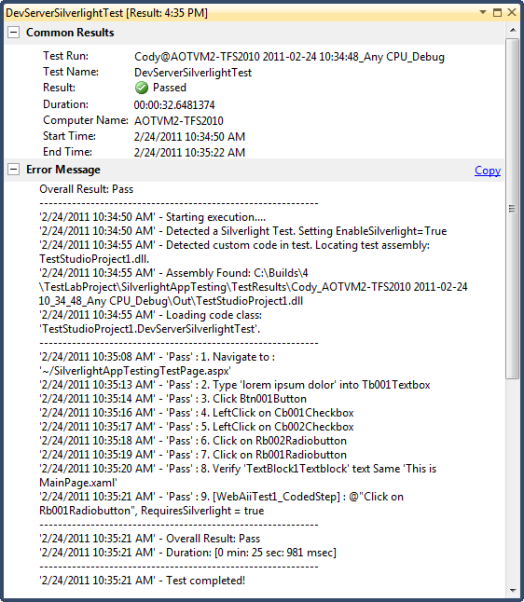Click the scrollbar down arrow
This screenshot has height=602, width=524.
click(x=512, y=590)
